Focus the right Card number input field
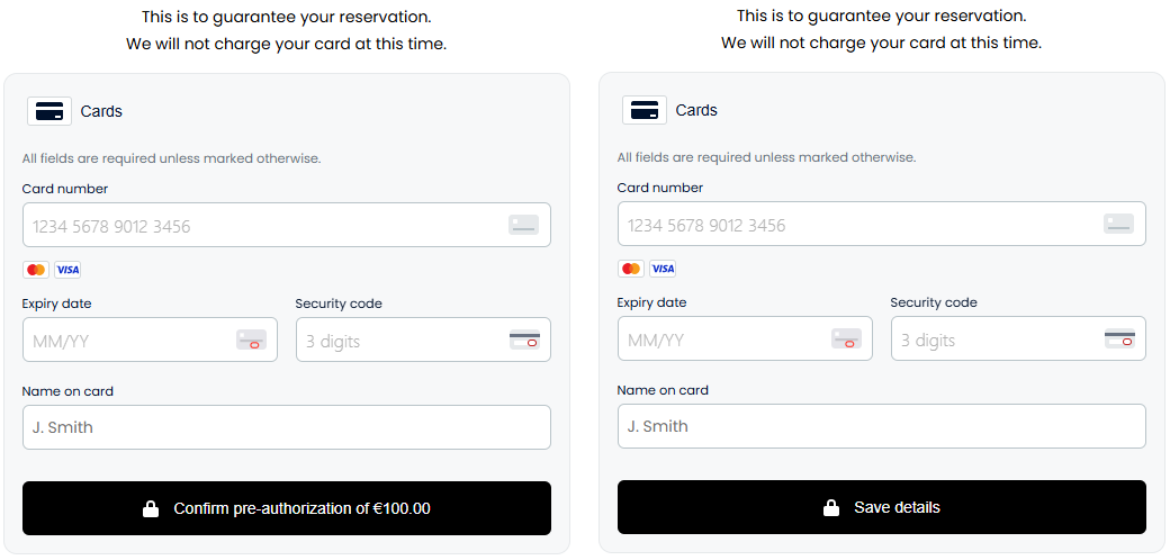This screenshot has height=560, width=1171. pyautogui.click(x=882, y=223)
